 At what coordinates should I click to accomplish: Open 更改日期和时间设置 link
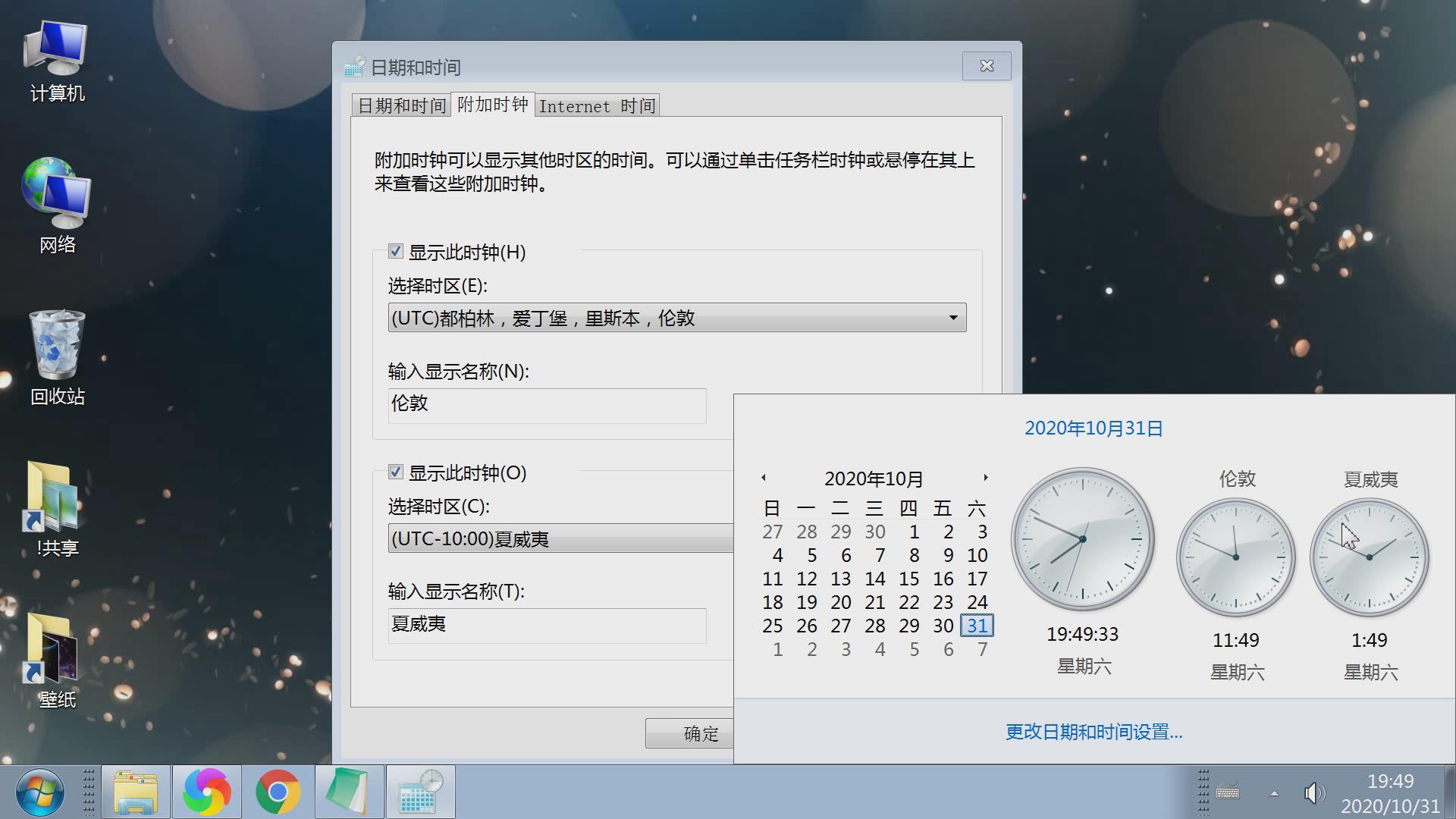point(1094,732)
